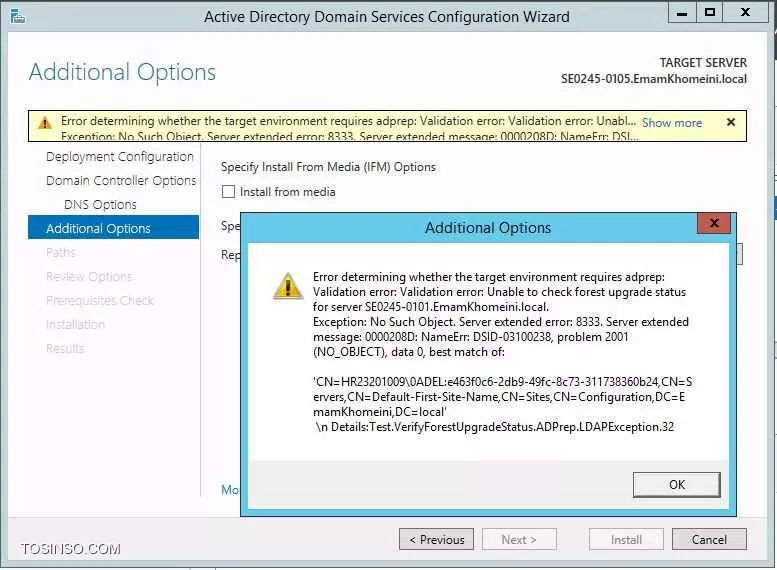
Task: Minimize the Configuration Wizard window
Action: coord(682,13)
